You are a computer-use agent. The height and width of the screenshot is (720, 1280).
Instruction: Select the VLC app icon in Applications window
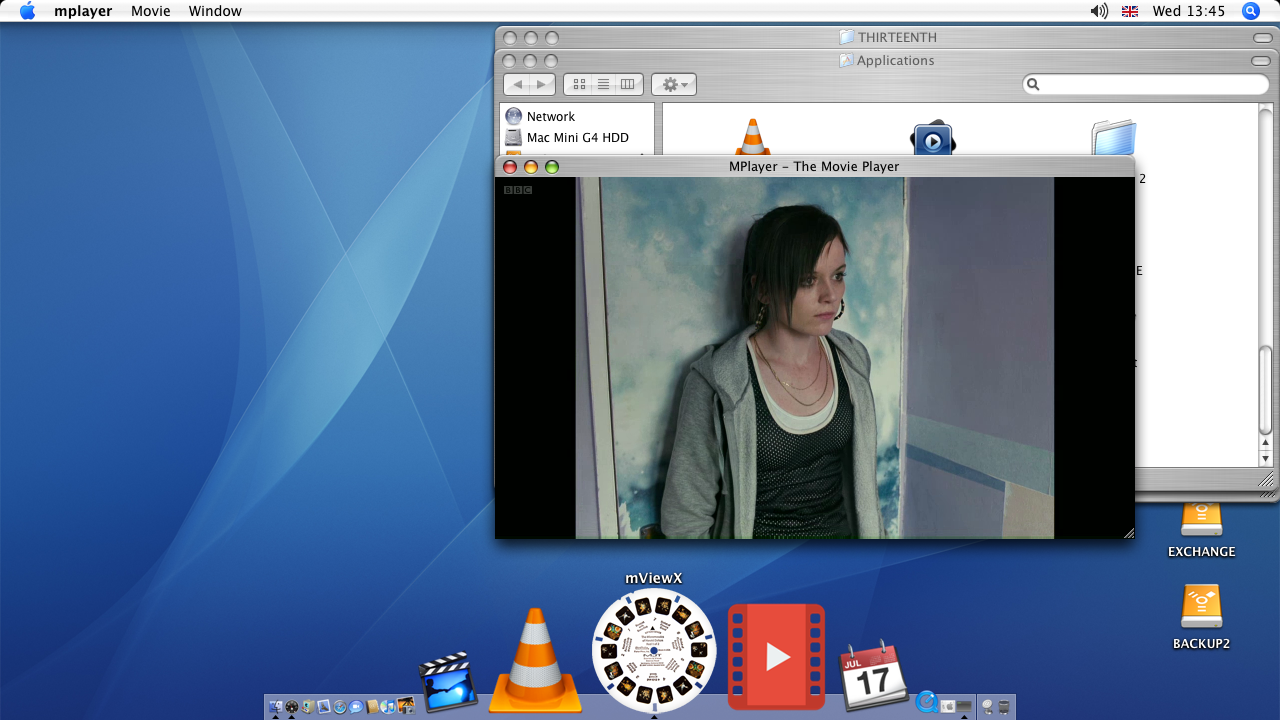click(x=752, y=137)
